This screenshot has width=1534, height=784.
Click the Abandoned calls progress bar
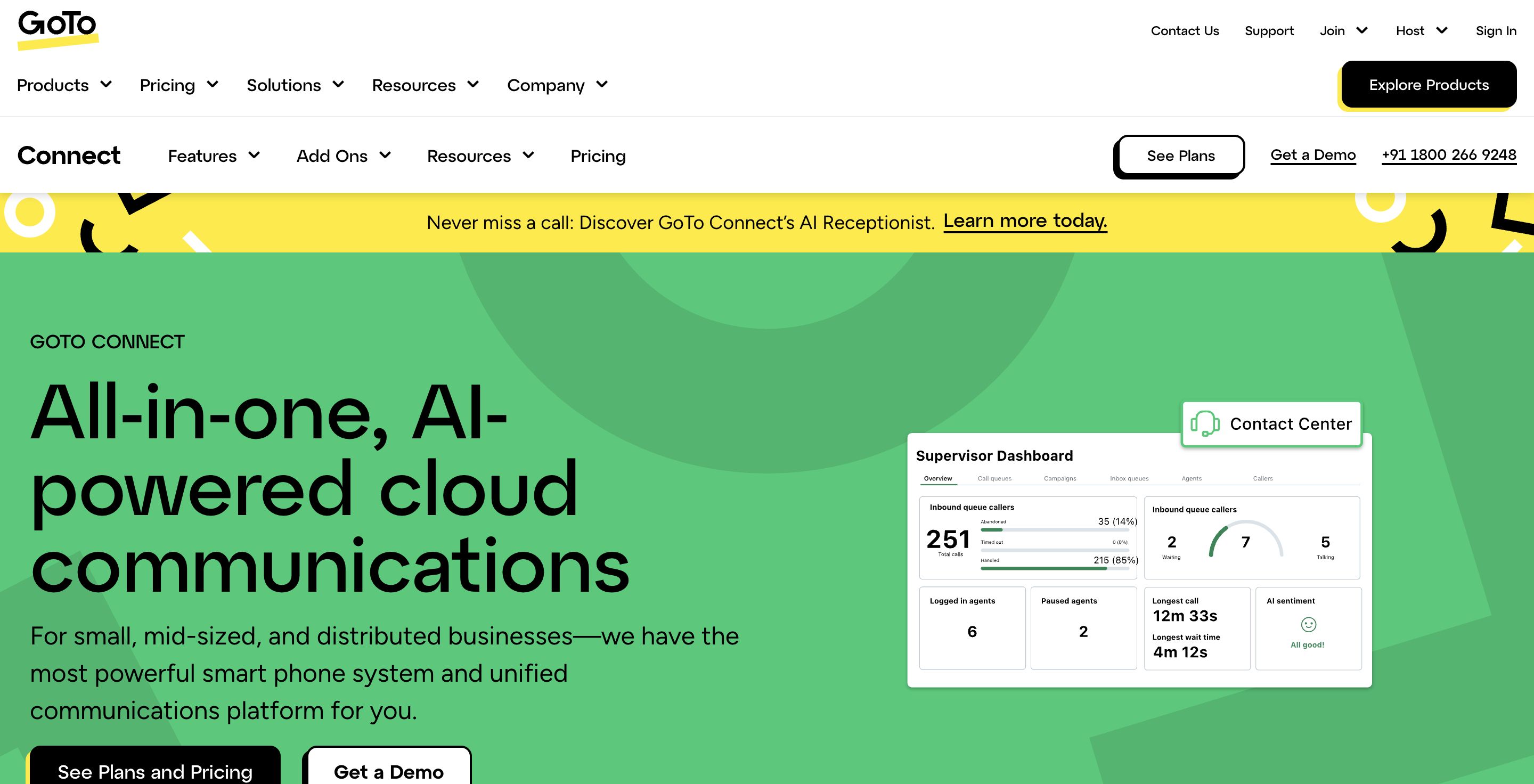1055,530
